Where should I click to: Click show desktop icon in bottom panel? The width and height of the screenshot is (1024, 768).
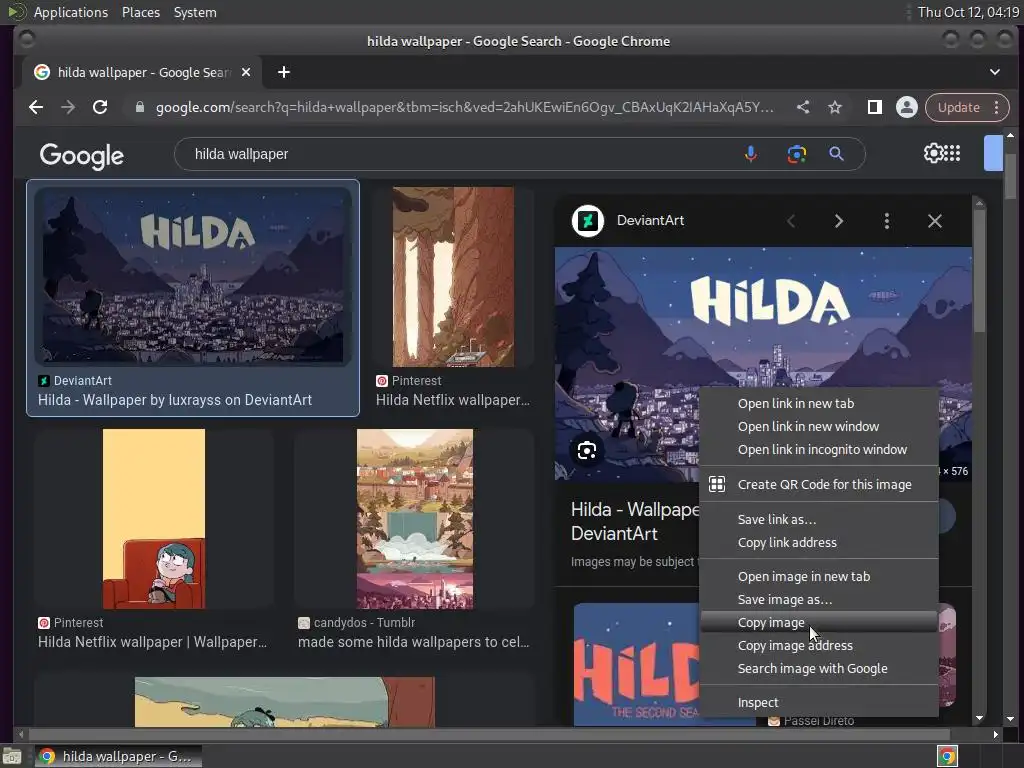12,756
